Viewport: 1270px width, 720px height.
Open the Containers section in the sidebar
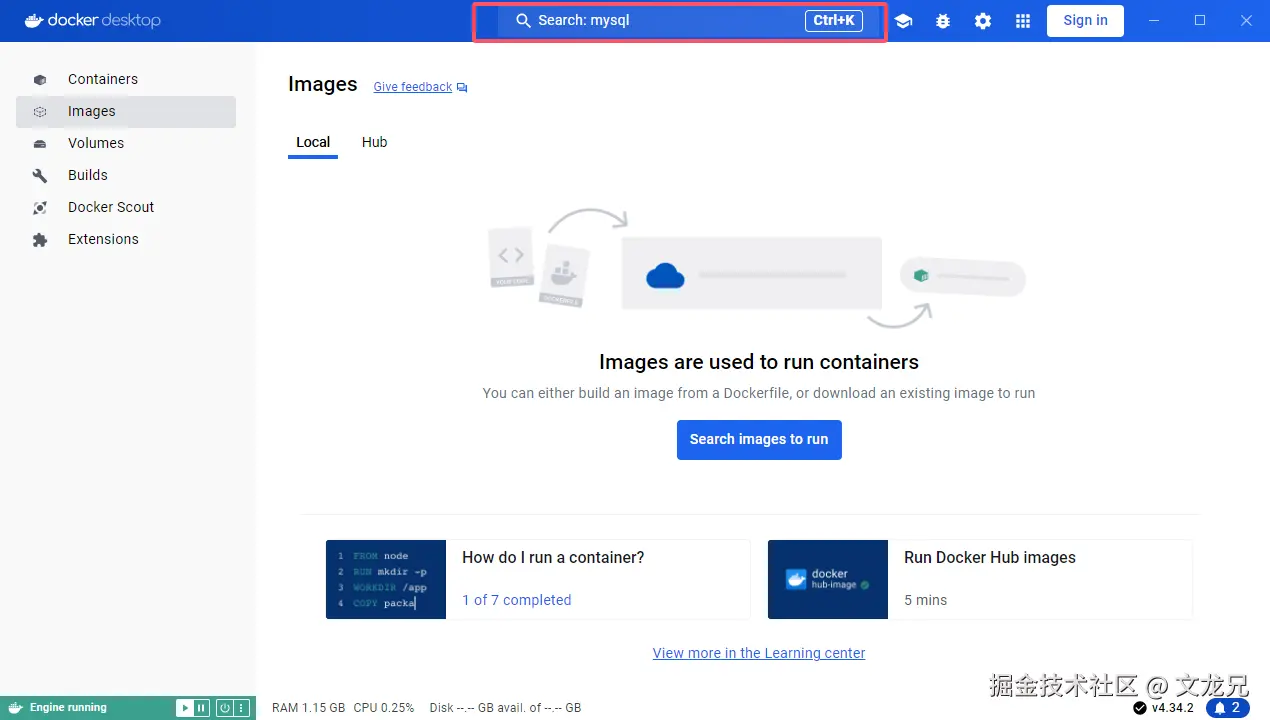coord(102,79)
